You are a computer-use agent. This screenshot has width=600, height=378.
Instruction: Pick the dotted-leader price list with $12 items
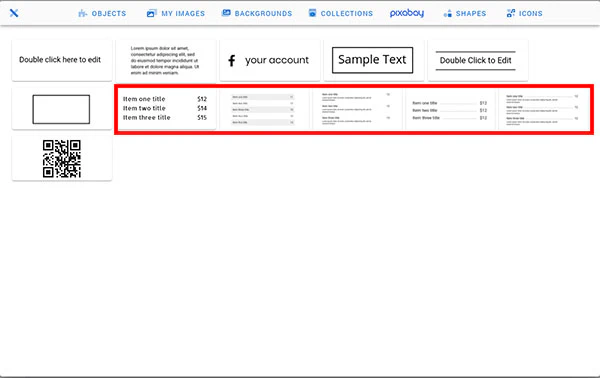coord(450,110)
